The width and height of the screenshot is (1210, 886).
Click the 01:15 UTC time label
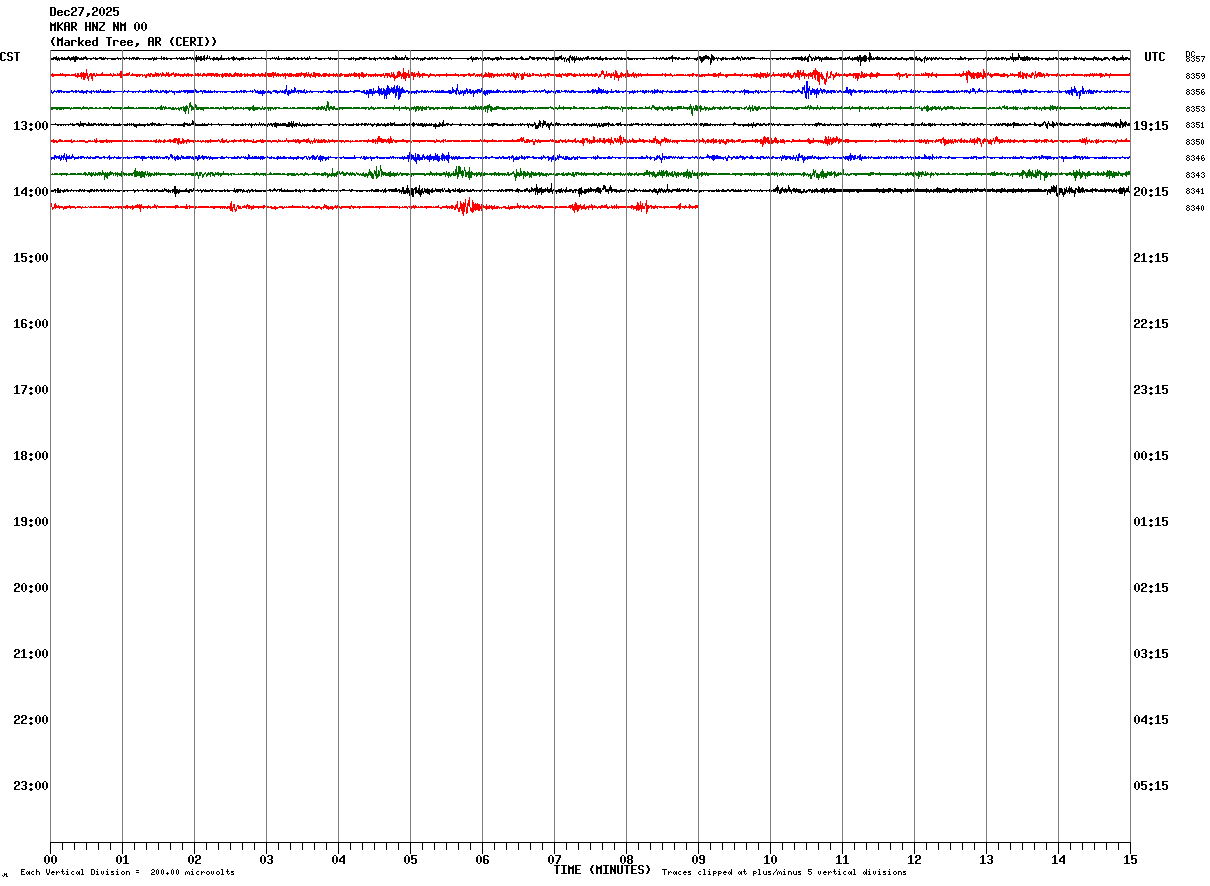[1151, 522]
